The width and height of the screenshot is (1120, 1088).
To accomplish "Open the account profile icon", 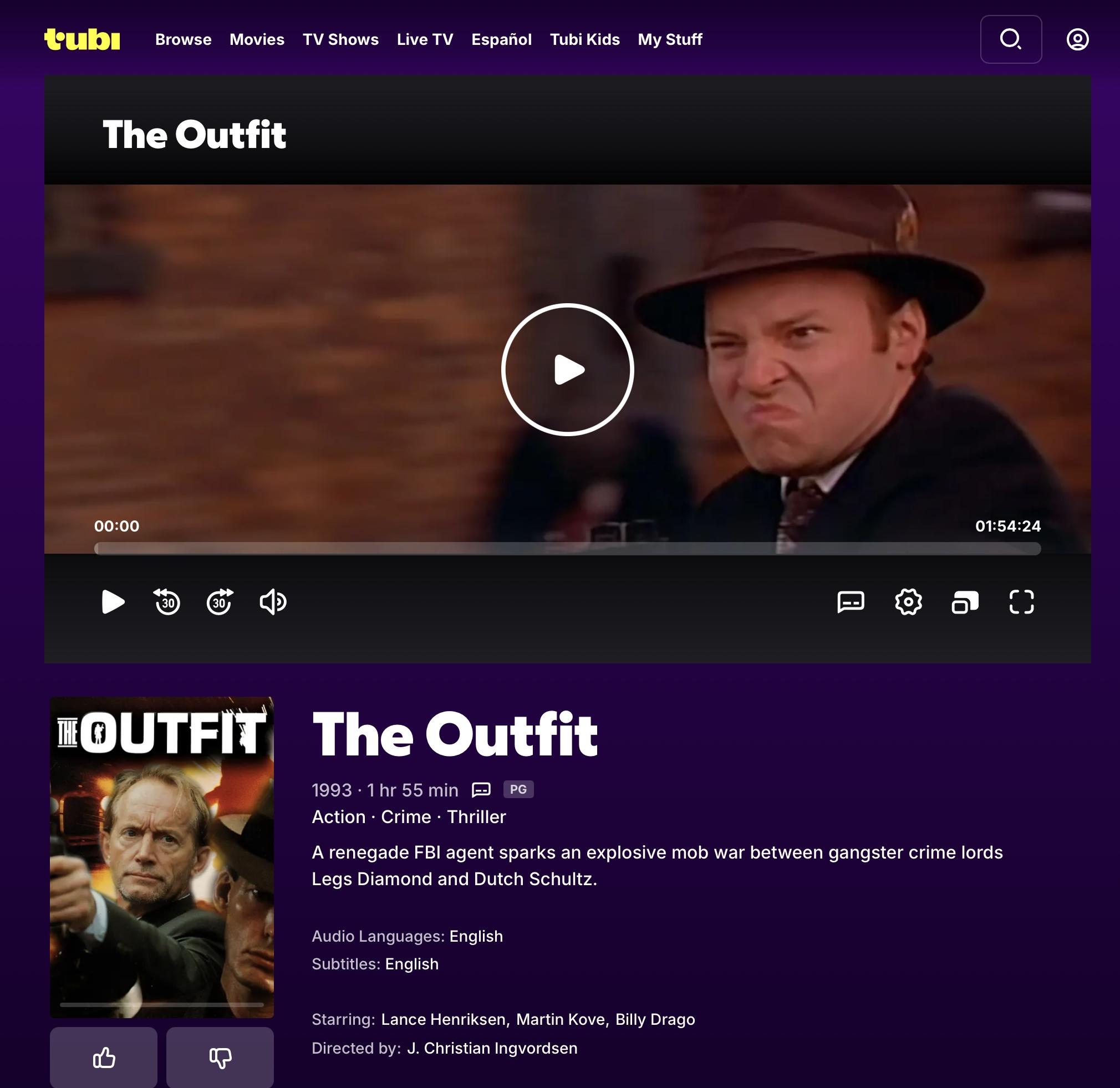I will 1077,39.
